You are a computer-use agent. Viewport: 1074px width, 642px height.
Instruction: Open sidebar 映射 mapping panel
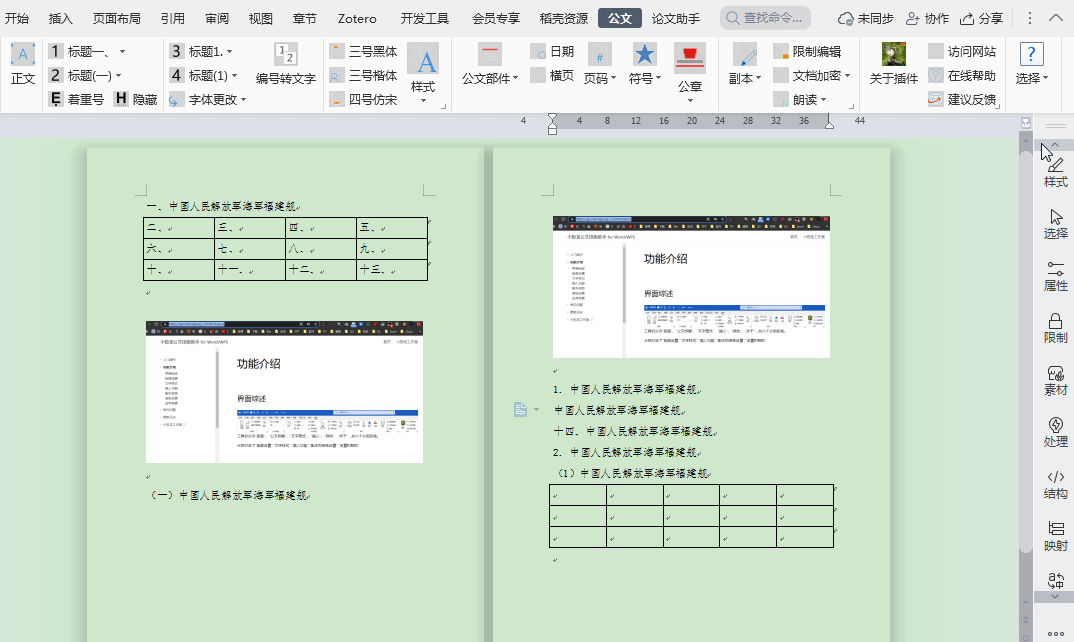point(1056,536)
